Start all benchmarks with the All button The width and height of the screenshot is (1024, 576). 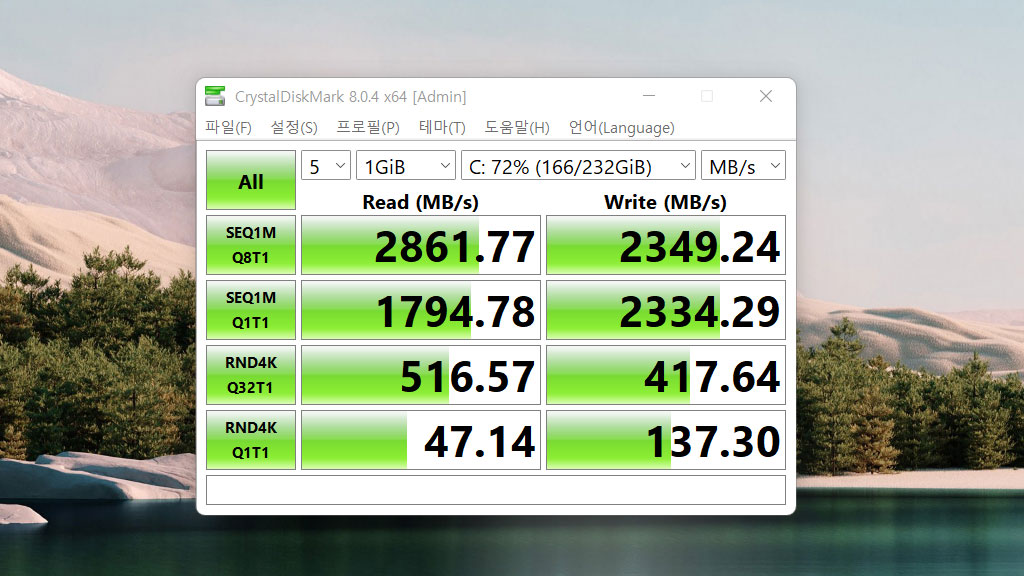(x=251, y=180)
